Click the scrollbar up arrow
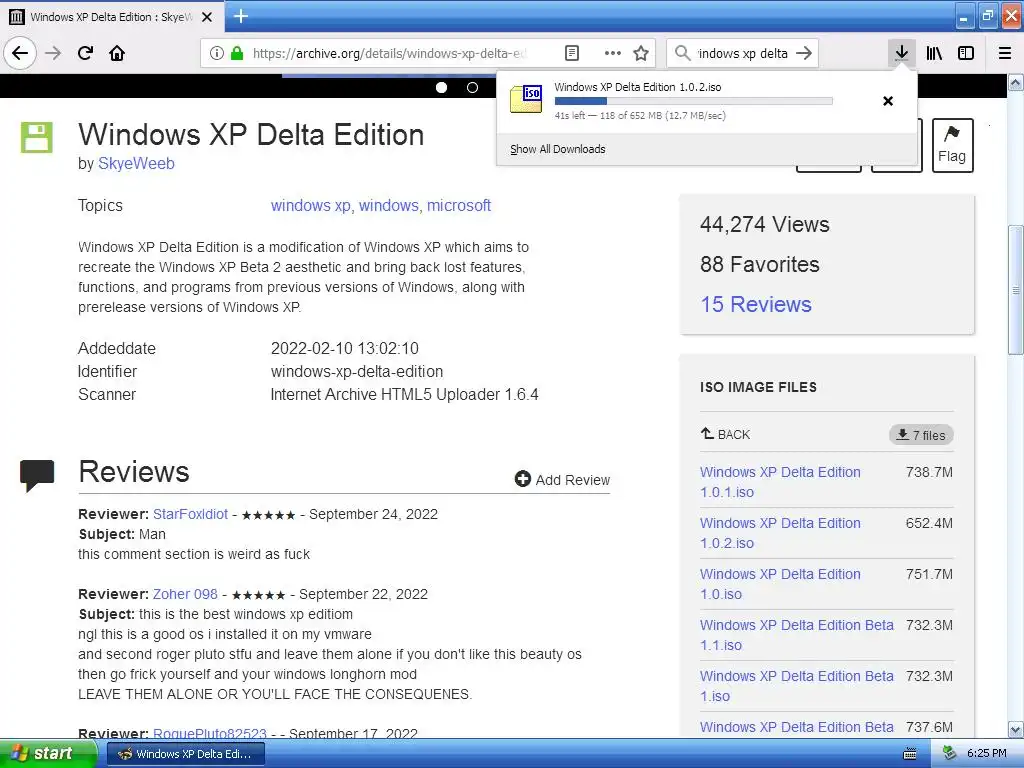The width and height of the screenshot is (1024, 768). pos(1015,82)
